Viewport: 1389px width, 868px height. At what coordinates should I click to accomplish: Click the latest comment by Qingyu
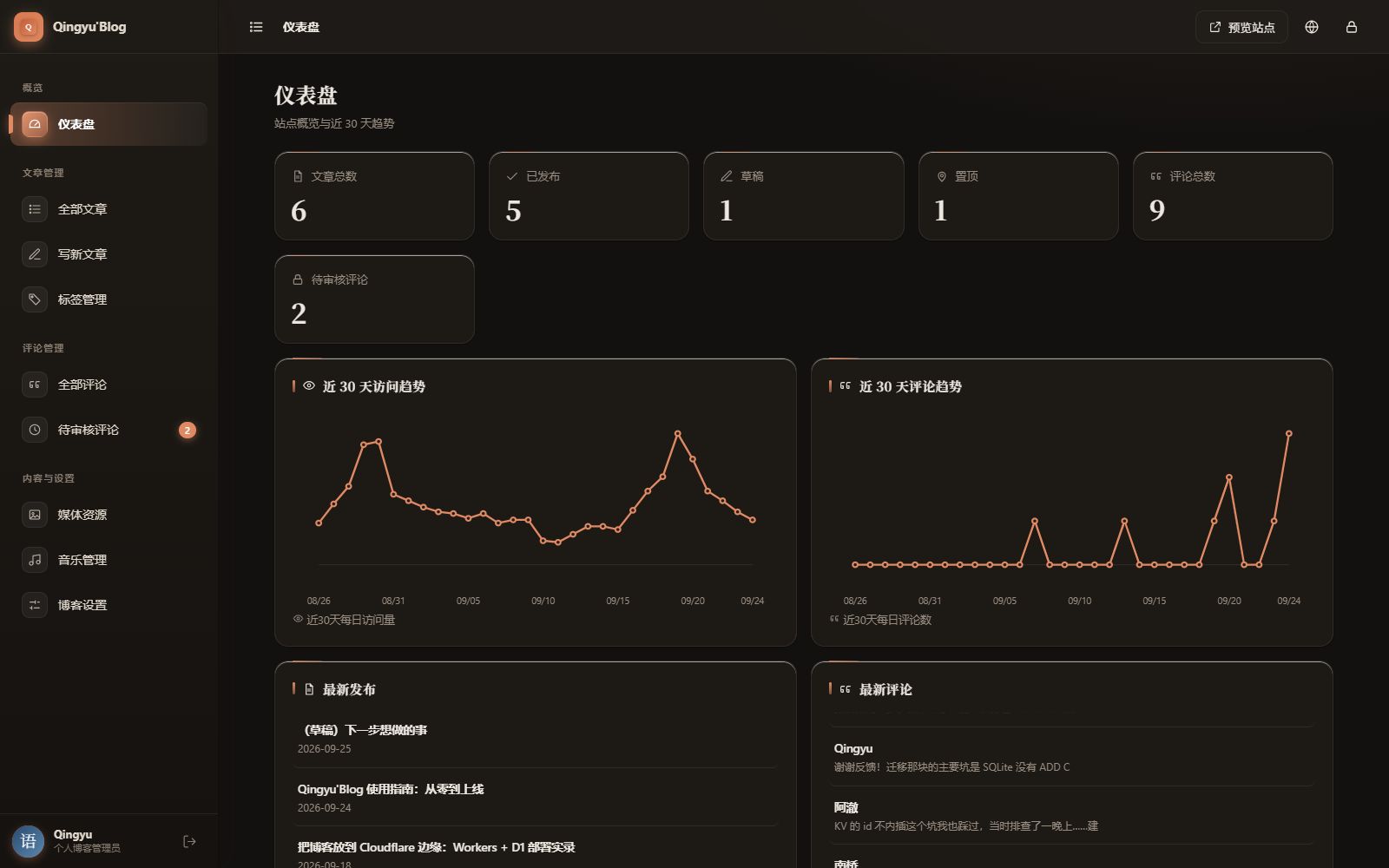pos(1072,757)
